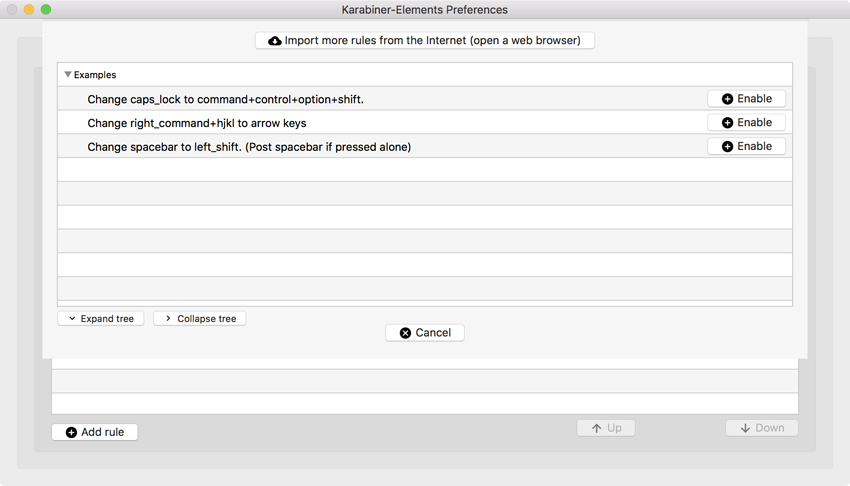850x486 pixels.
Task: Click plus icon for the spacebar rule
Action: click(727, 147)
